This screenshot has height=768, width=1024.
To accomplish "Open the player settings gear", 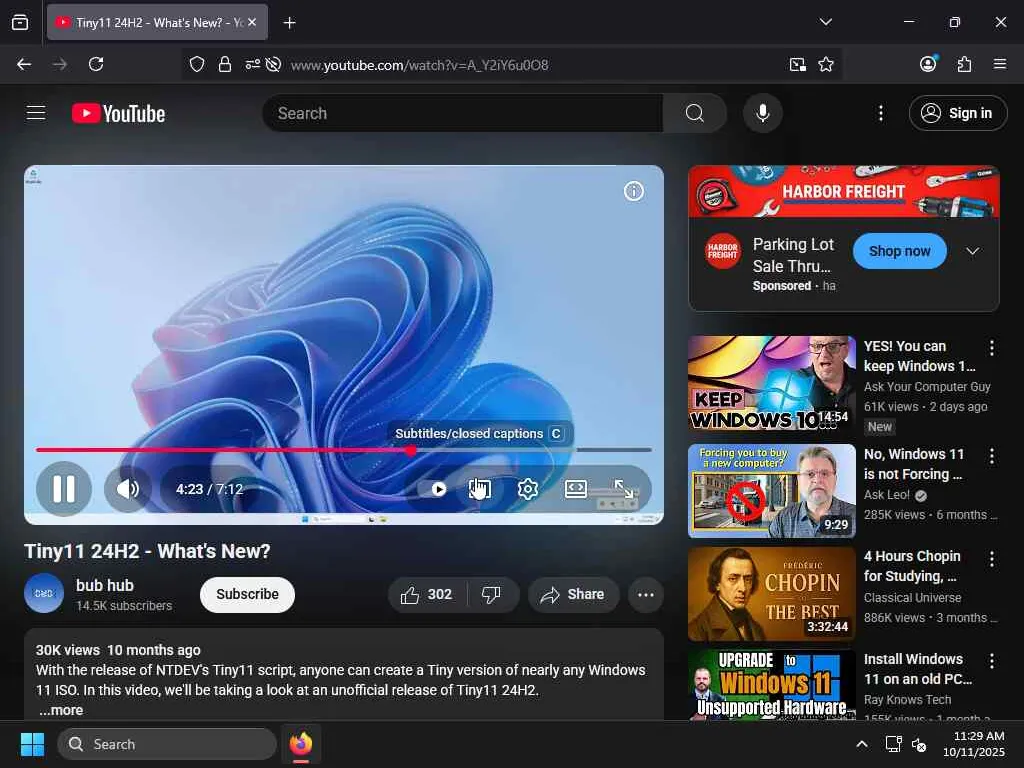I will tap(528, 488).
